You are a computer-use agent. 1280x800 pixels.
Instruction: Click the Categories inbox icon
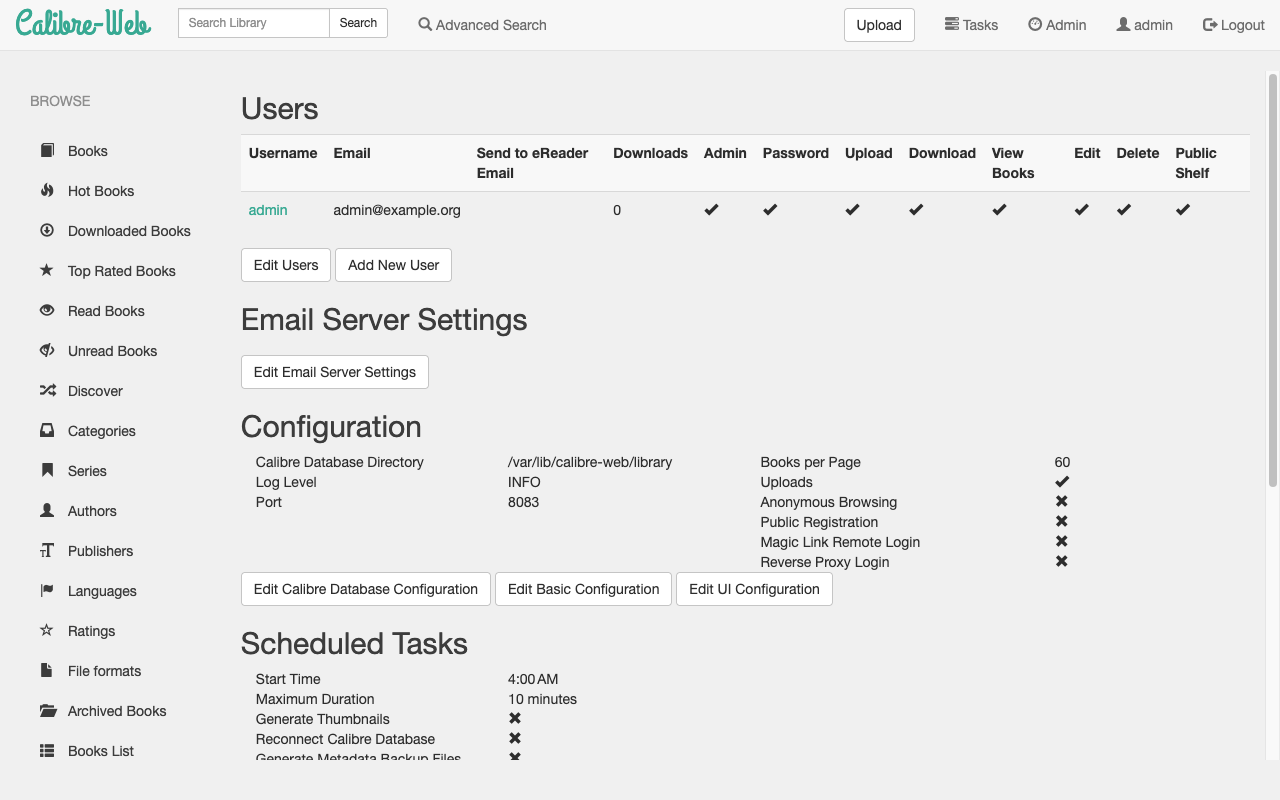click(47, 430)
